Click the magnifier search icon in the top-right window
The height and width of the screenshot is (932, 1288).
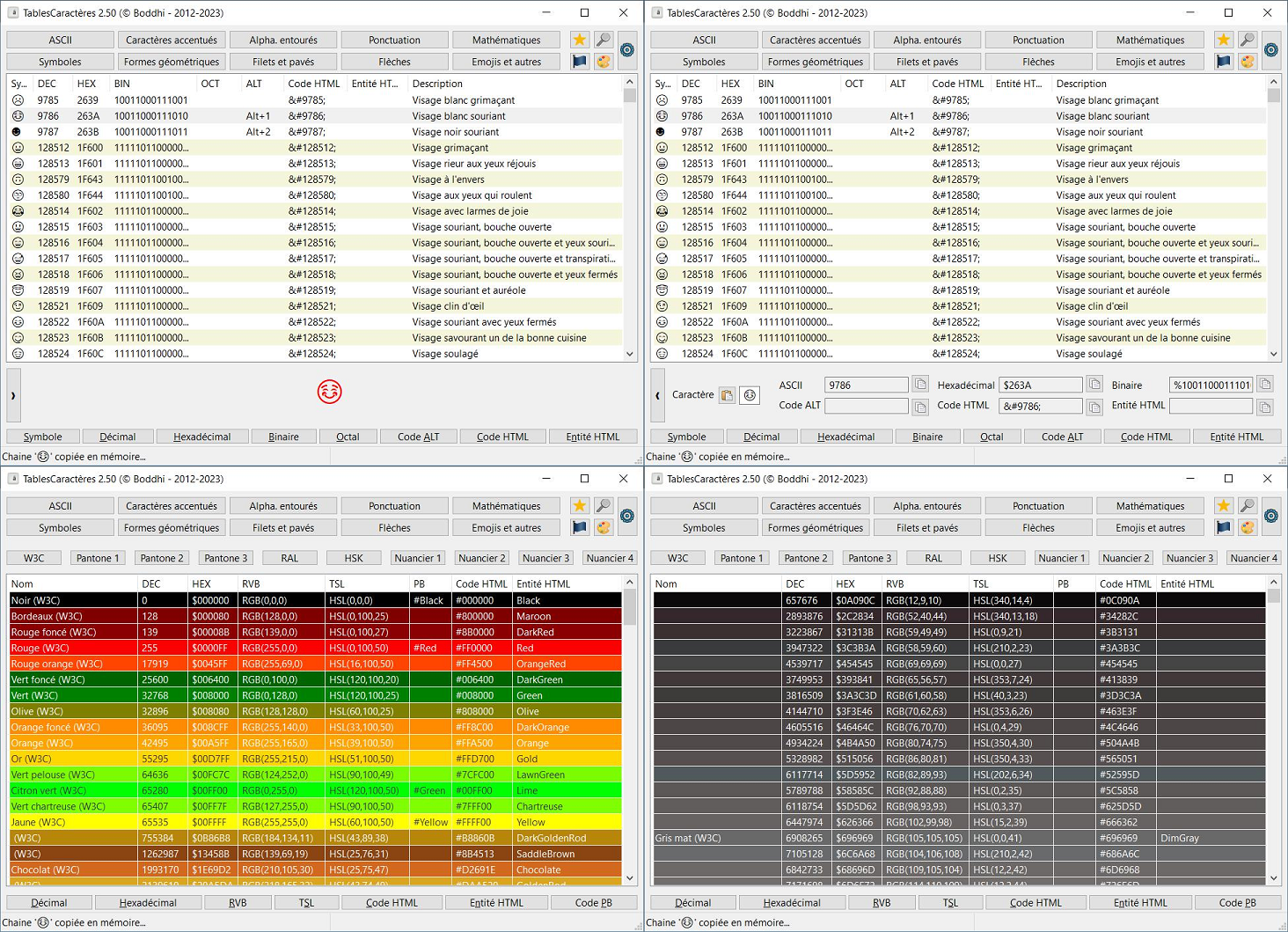coord(1248,40)
